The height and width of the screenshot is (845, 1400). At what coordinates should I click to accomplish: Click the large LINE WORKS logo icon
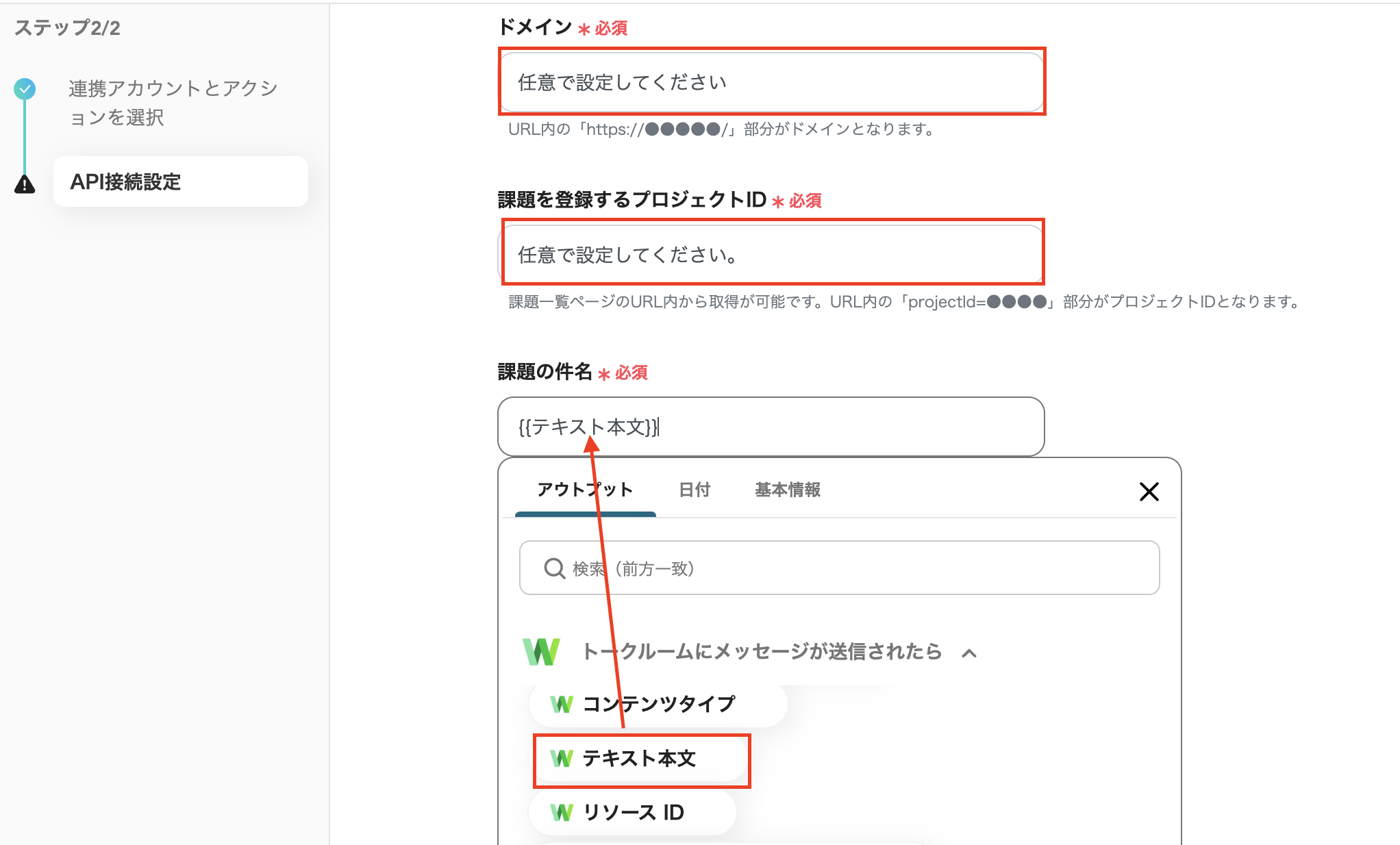pos(541,651)
